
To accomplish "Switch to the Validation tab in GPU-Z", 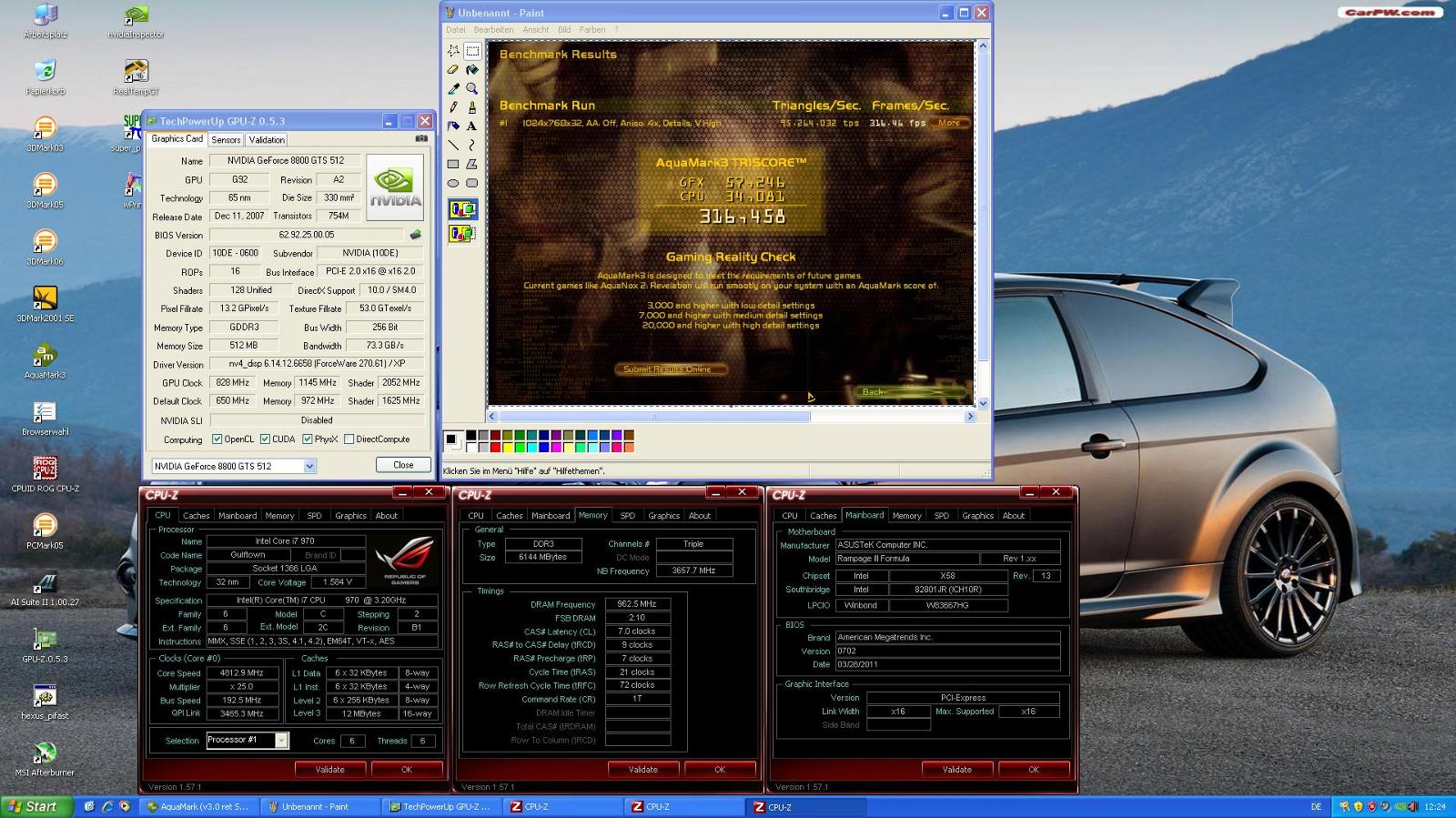I will tap(267, 140).
